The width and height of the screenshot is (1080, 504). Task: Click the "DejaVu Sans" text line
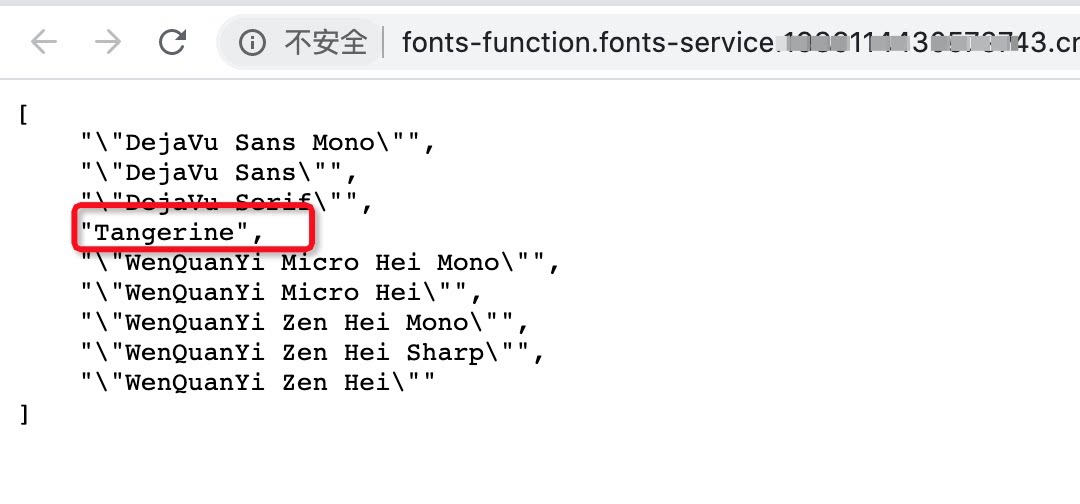point(219,172)
